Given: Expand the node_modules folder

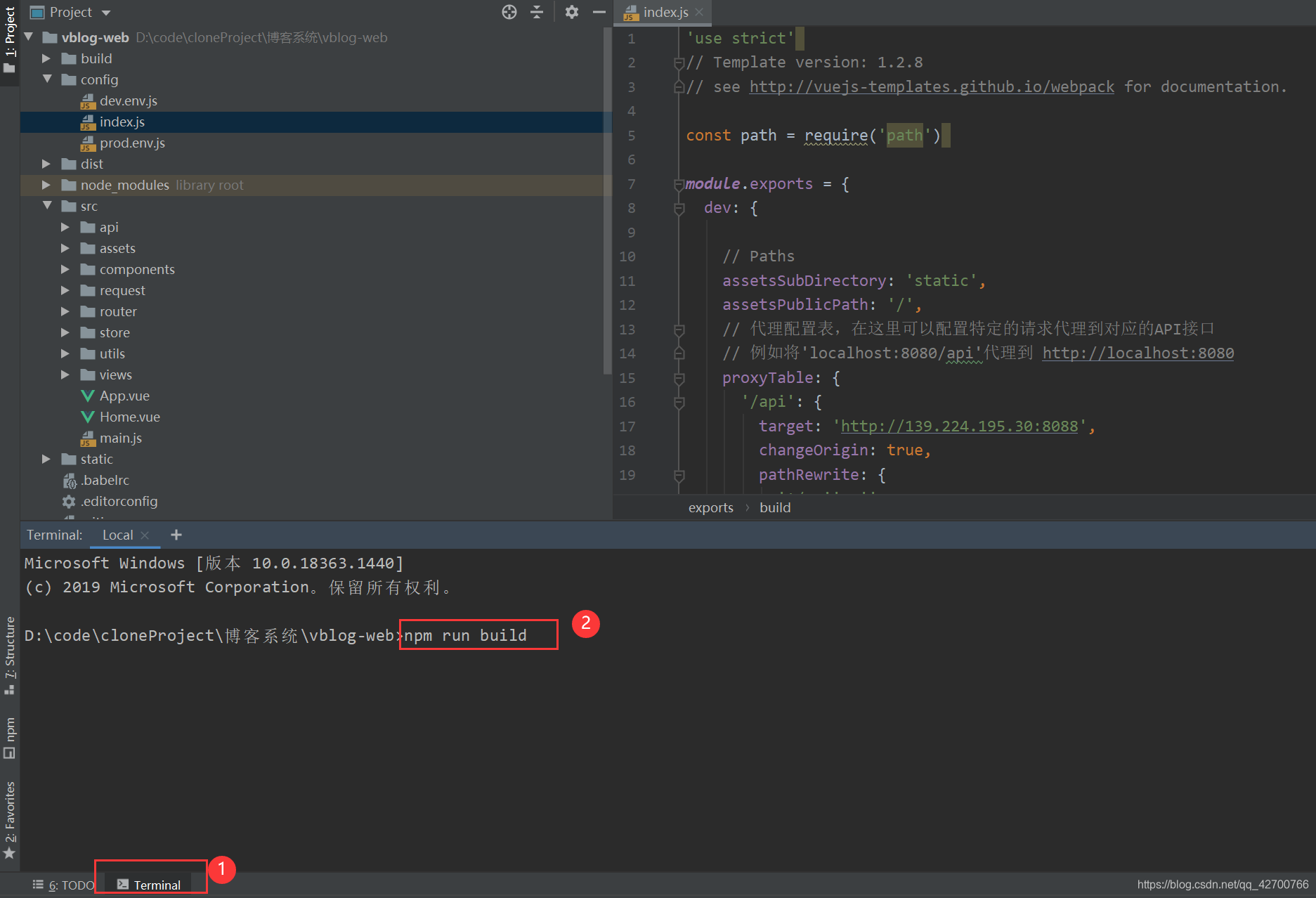Looking at the screenshot, I should tap(46, 185).
